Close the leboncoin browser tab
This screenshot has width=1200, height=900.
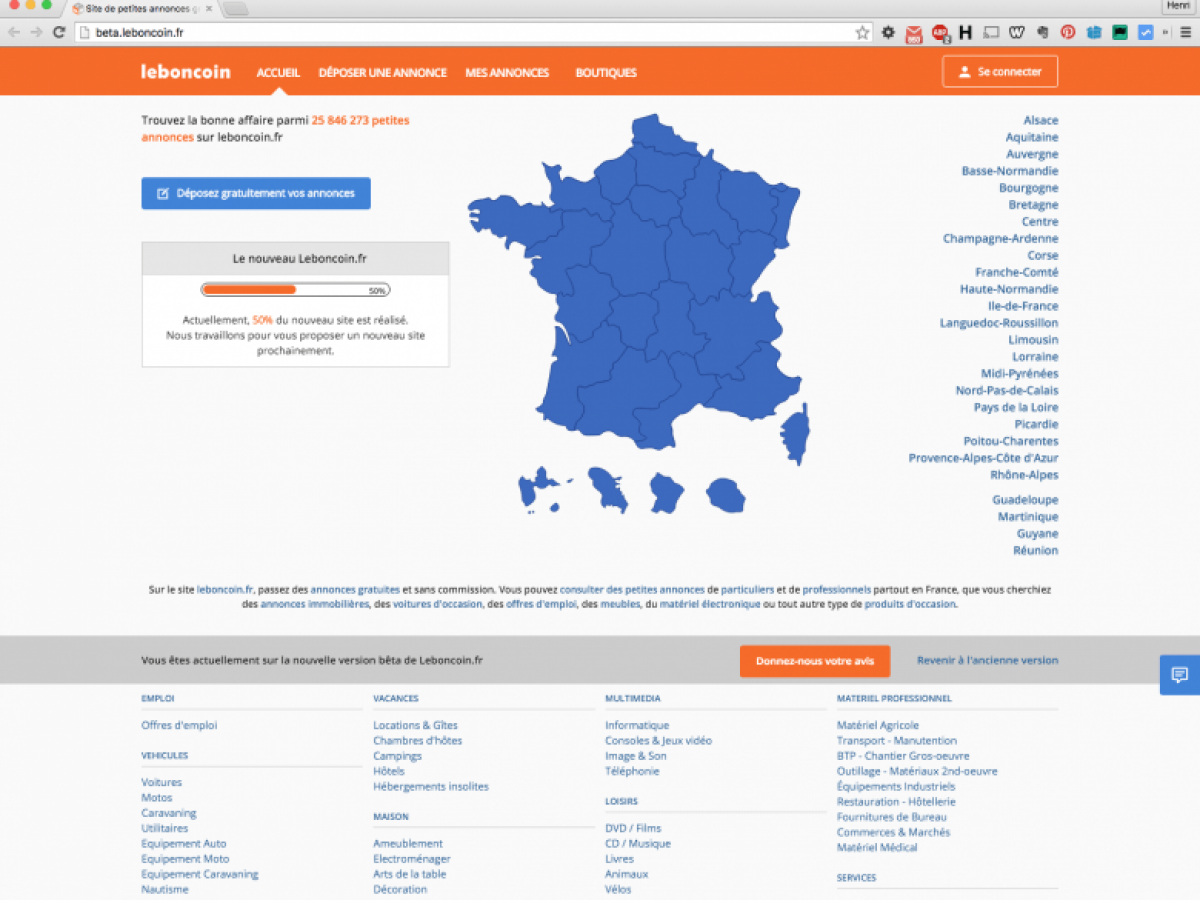pyautogui.click(x=208, y=8)
